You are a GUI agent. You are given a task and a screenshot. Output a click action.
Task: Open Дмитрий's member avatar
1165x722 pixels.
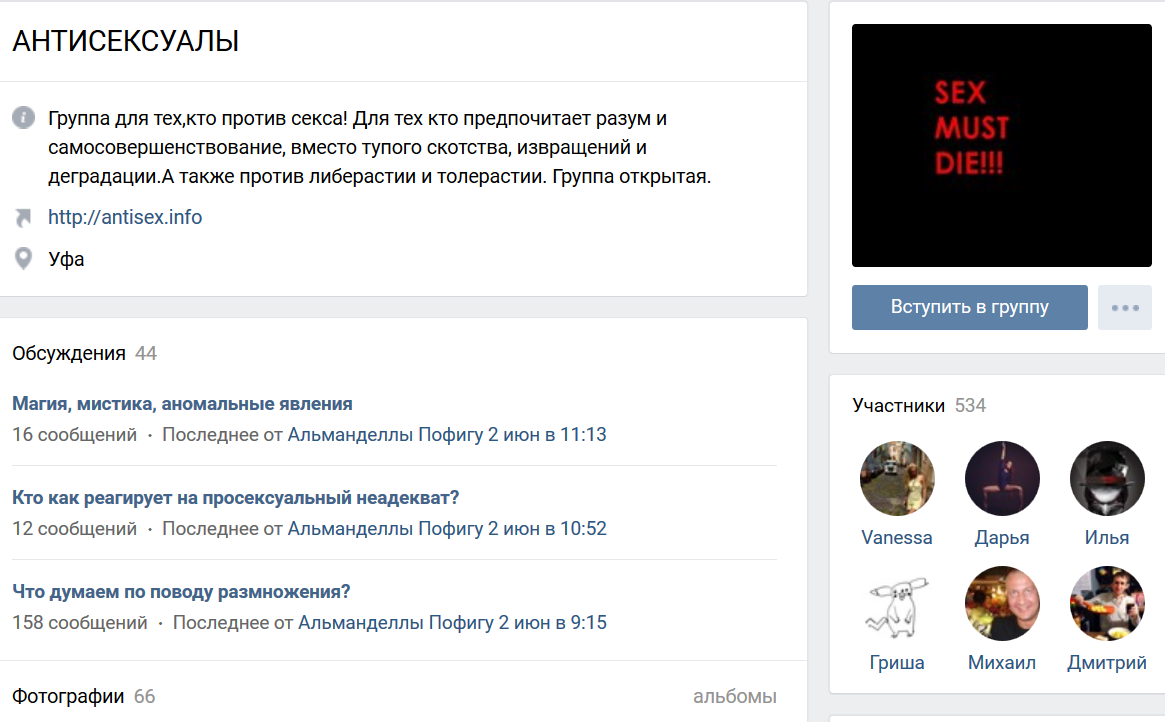[x=1107, y=603]
